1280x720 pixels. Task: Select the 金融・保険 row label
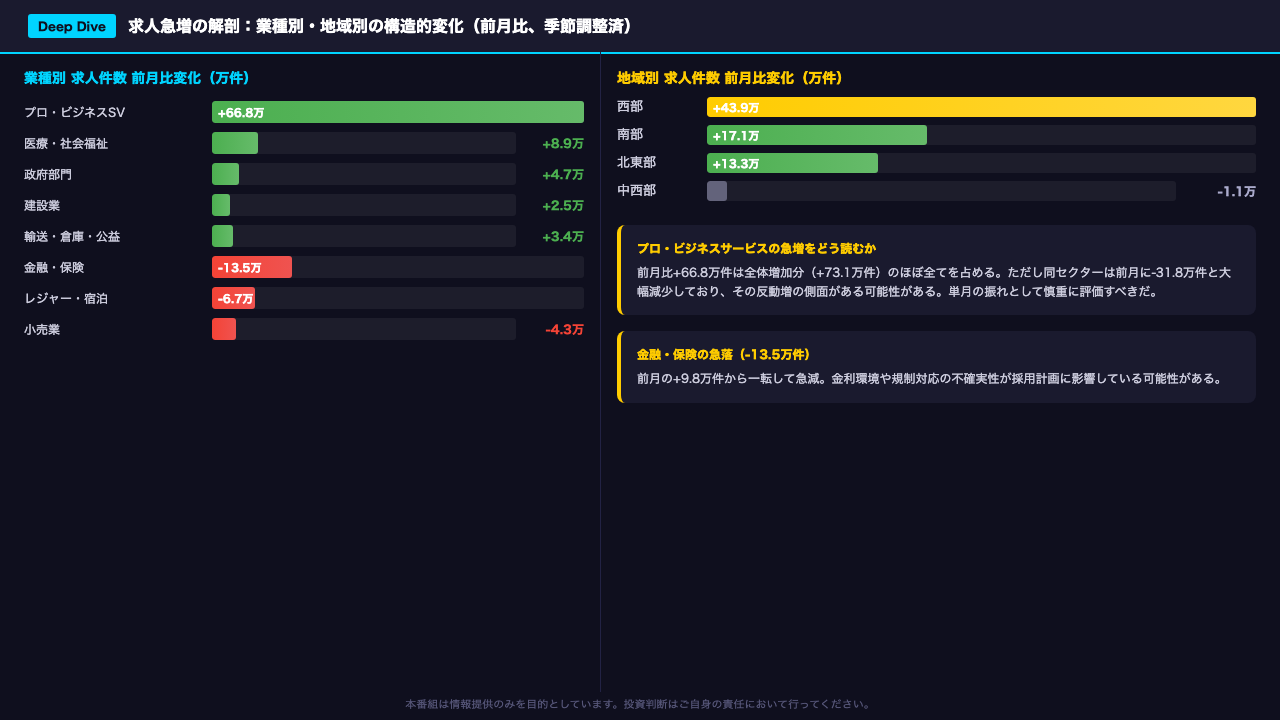point(54,267)
